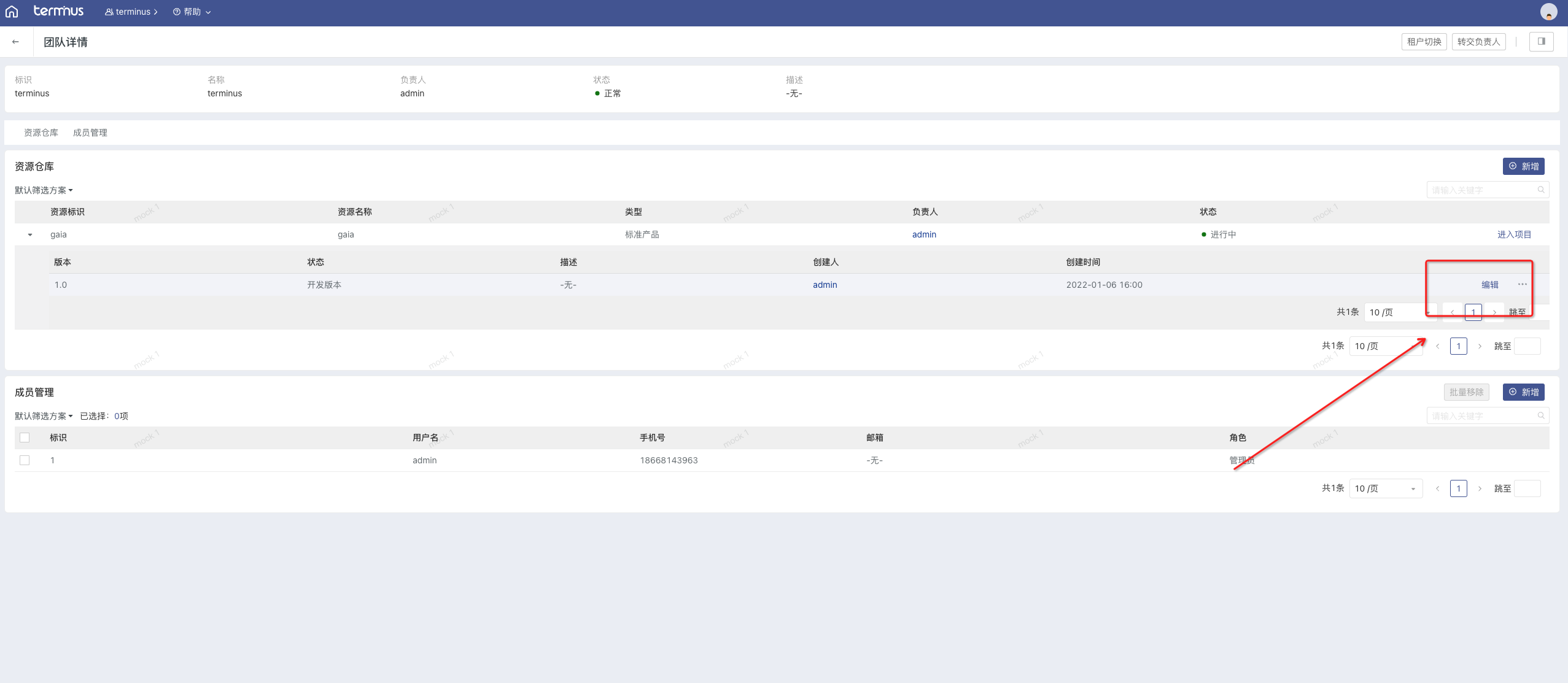Image resolution: width=1568 pixels, height=683 pixels.
Task: Click 2022-01-06 16:00 creation time
Action: point(1104,285)
